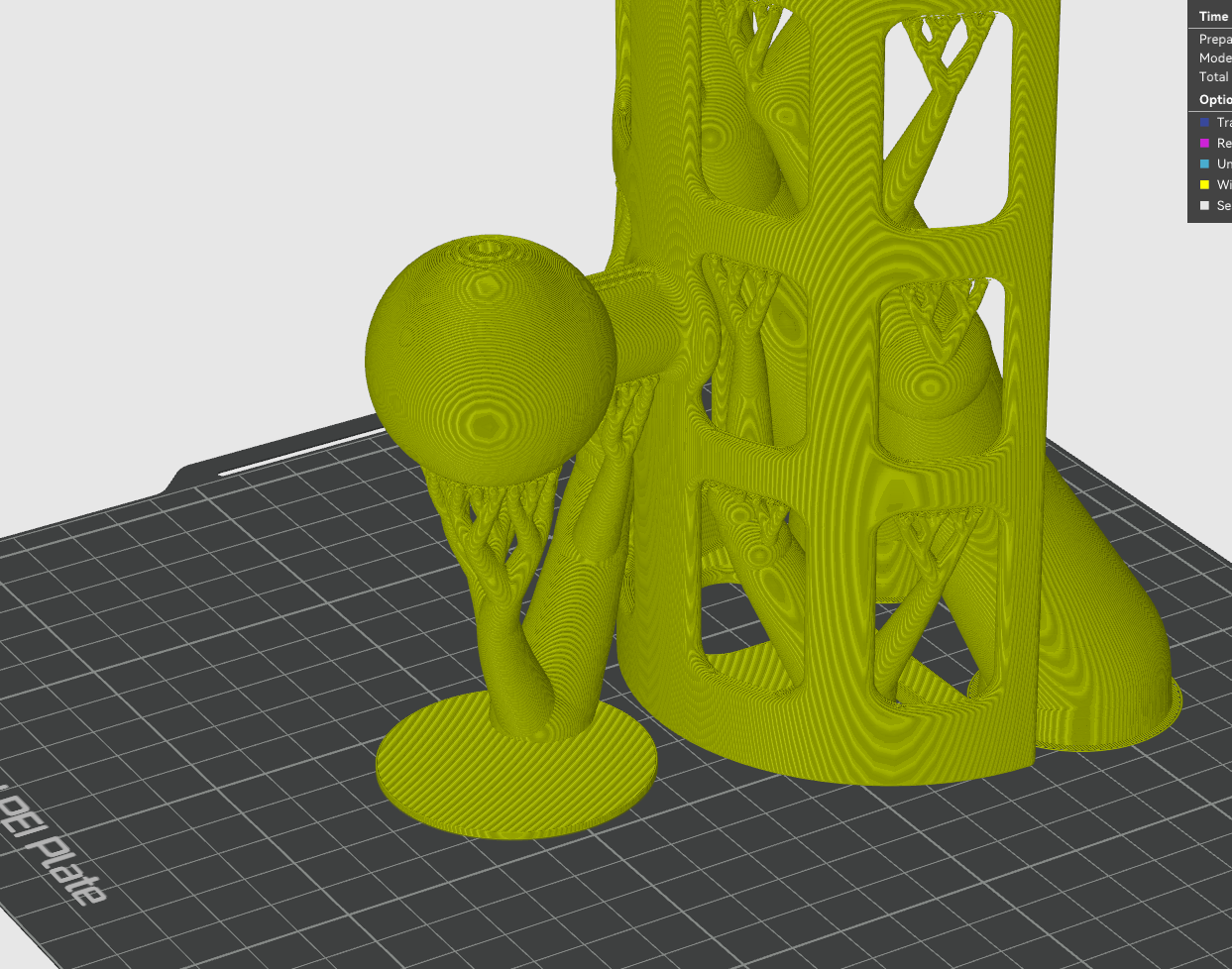1232x969 pixels.
Task: Click the "Un" option label
Action: pyautogui.click(x=1224, y=163)
